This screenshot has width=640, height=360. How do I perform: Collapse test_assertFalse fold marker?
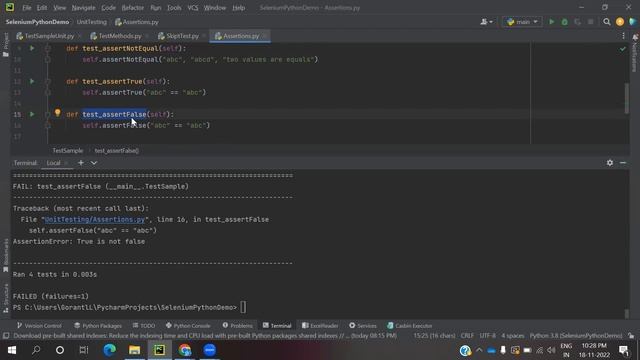point(48,114)
